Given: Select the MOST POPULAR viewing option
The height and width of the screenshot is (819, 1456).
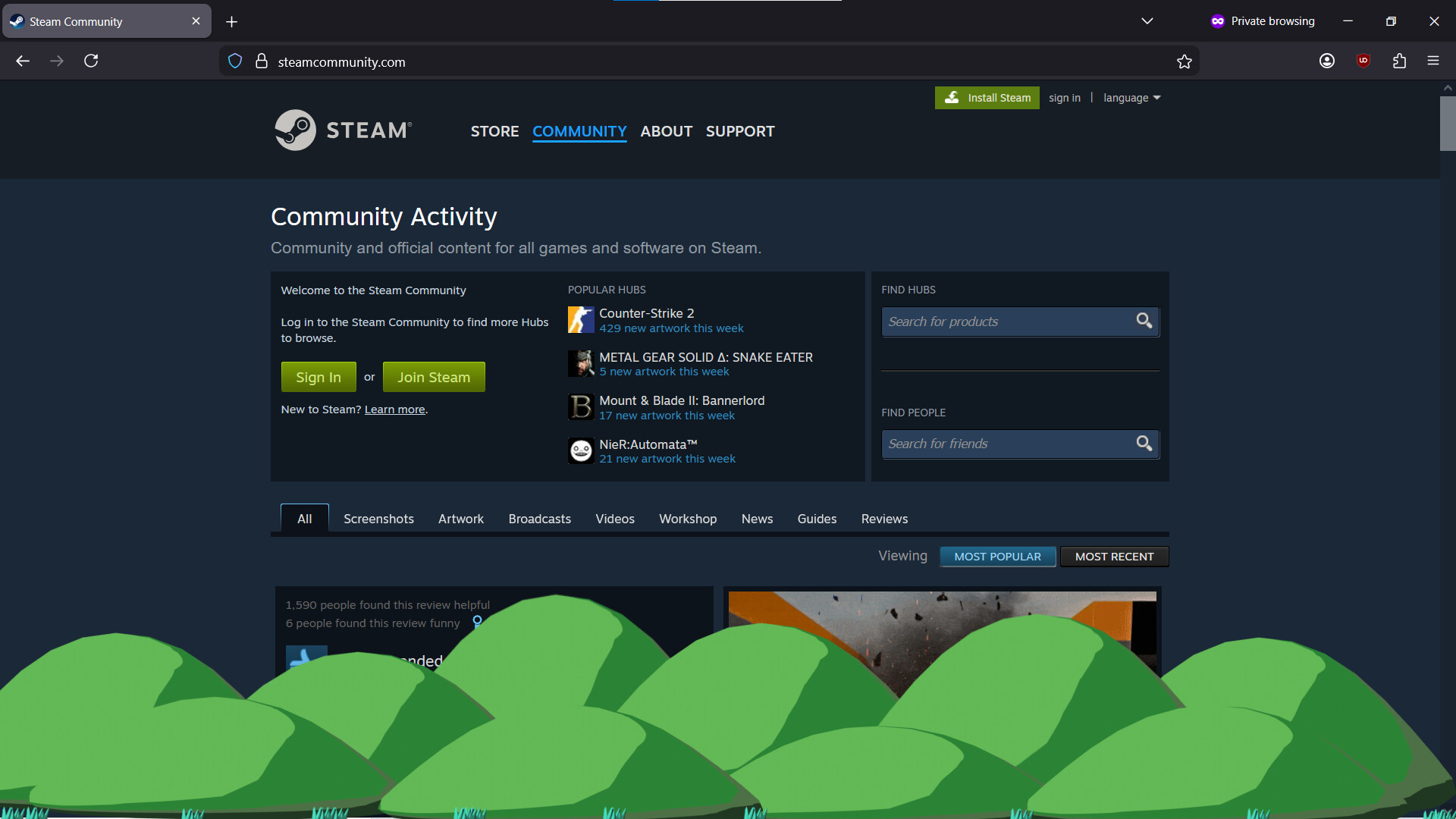Looking at the screenshot, I should pos(997,556).
